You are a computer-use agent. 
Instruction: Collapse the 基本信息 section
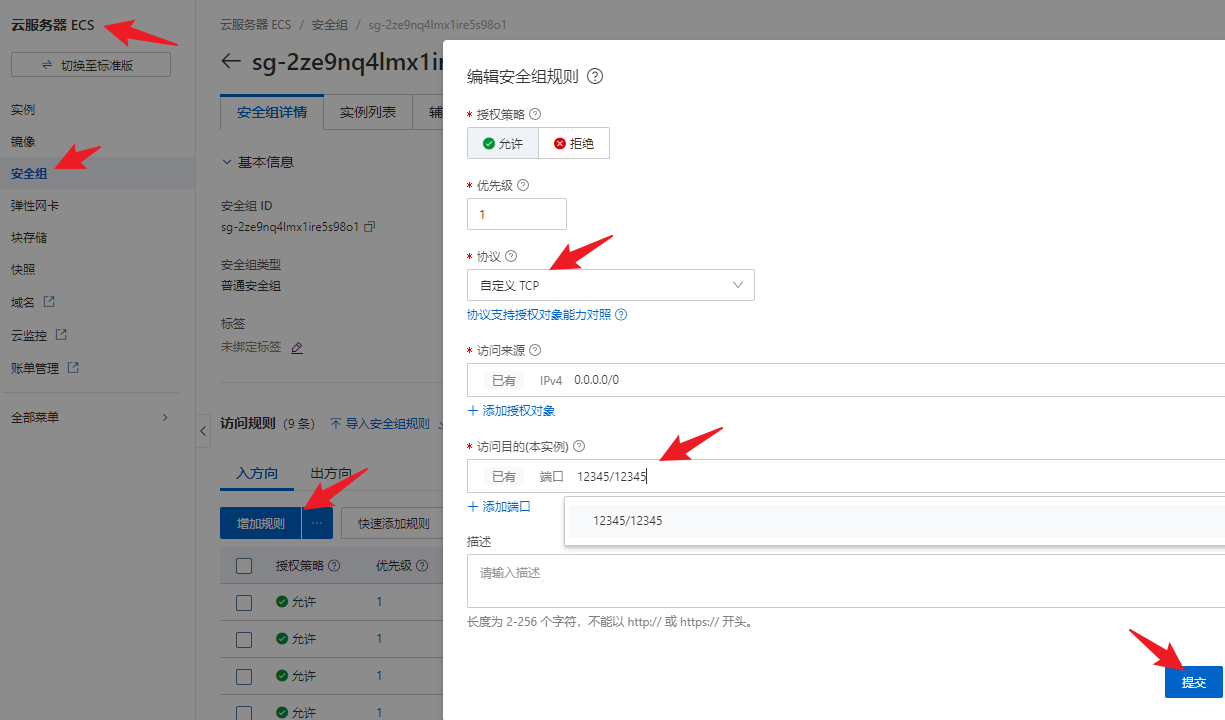click(x=227, y=162)
